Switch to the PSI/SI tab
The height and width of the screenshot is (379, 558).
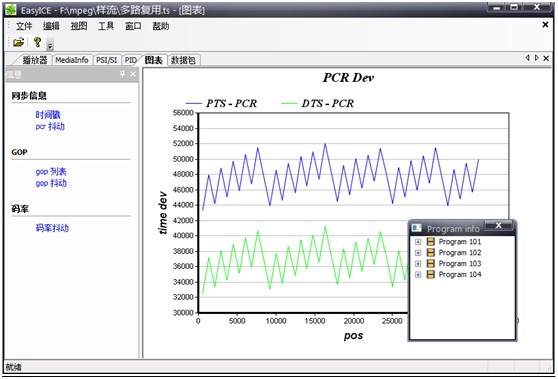[x=107, y=60]
